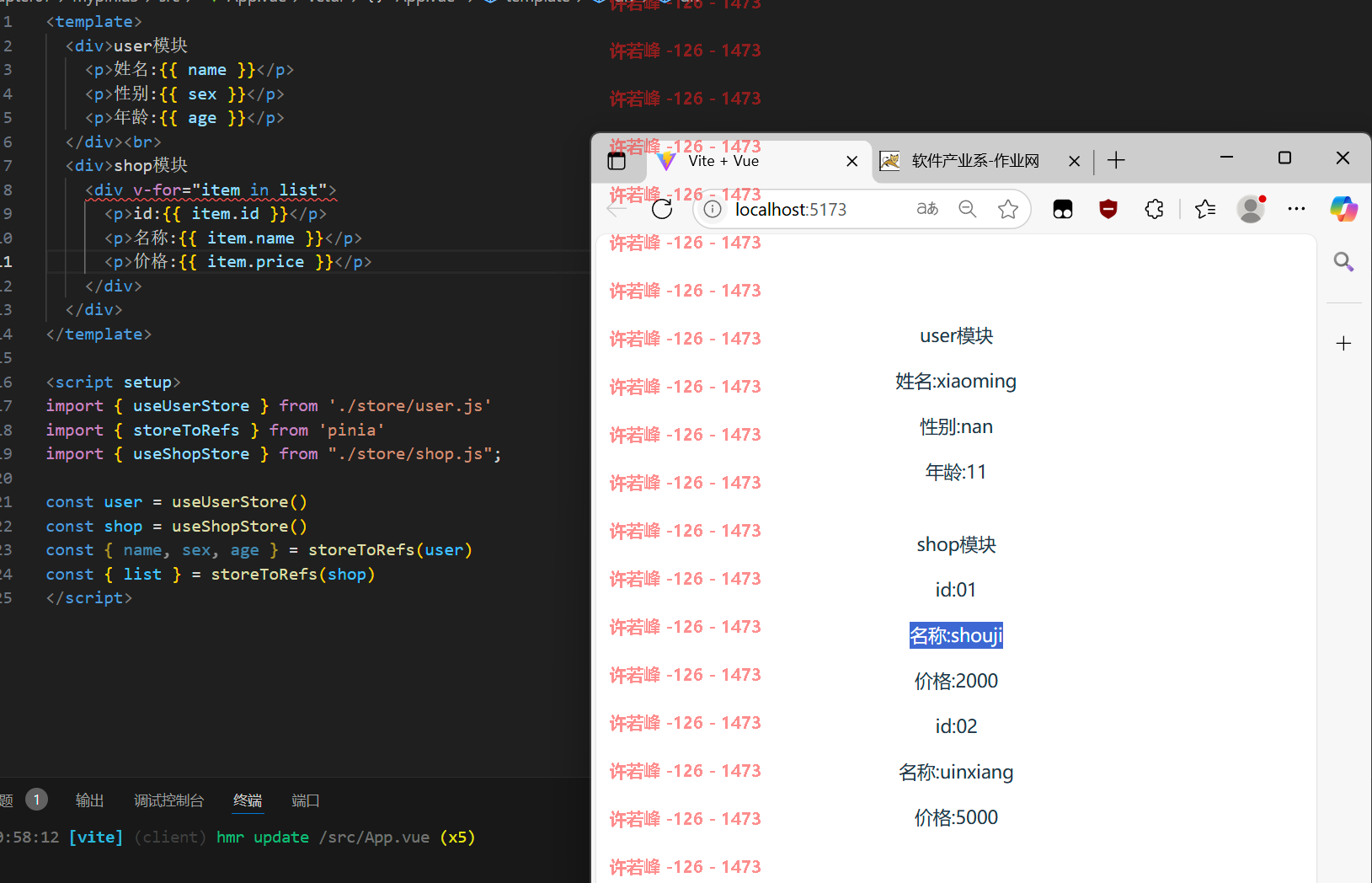Click the v-for="item in list" code line
Screen dimensions: 1372x883
pyautogui.click(x=211, y=190)
